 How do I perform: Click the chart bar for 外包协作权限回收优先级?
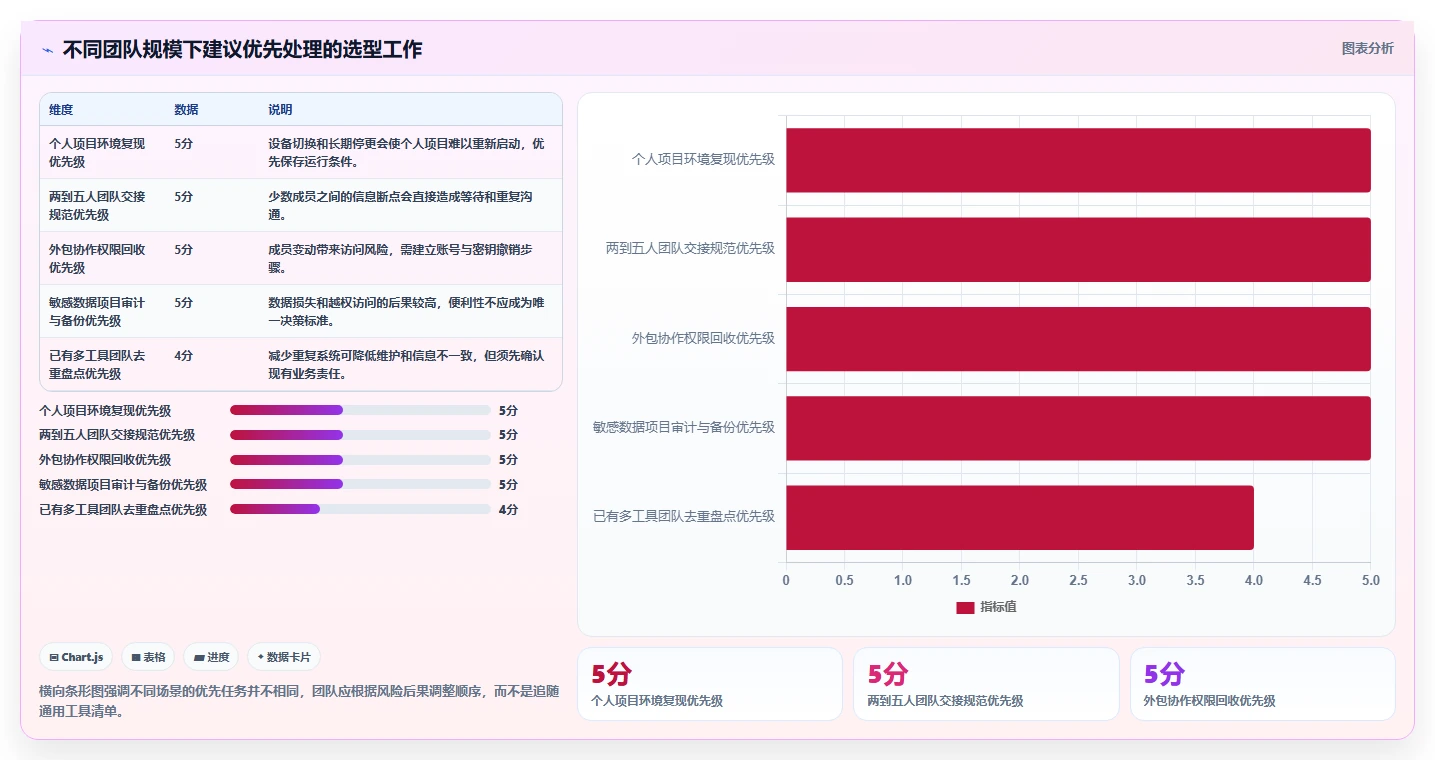coord(1078,339)
